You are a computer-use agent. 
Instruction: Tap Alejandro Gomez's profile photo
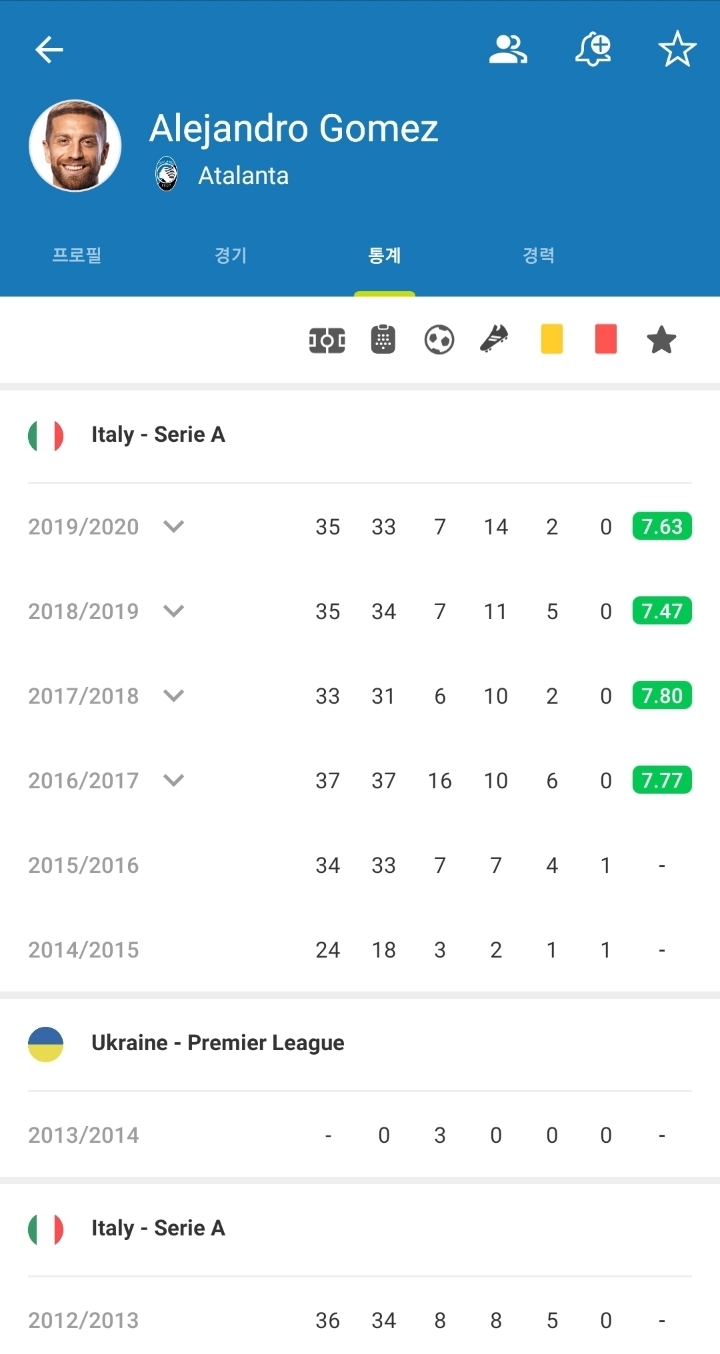click(x=75, y=146)
